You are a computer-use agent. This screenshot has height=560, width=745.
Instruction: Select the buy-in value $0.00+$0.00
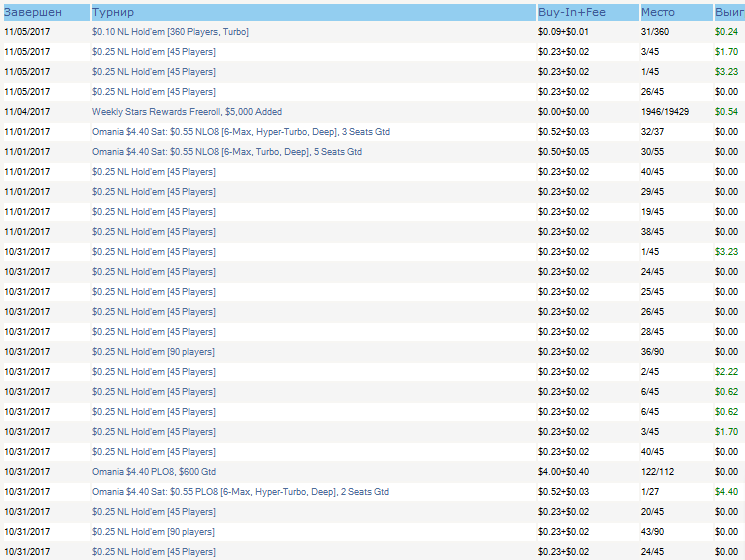(x=564, y=112)
